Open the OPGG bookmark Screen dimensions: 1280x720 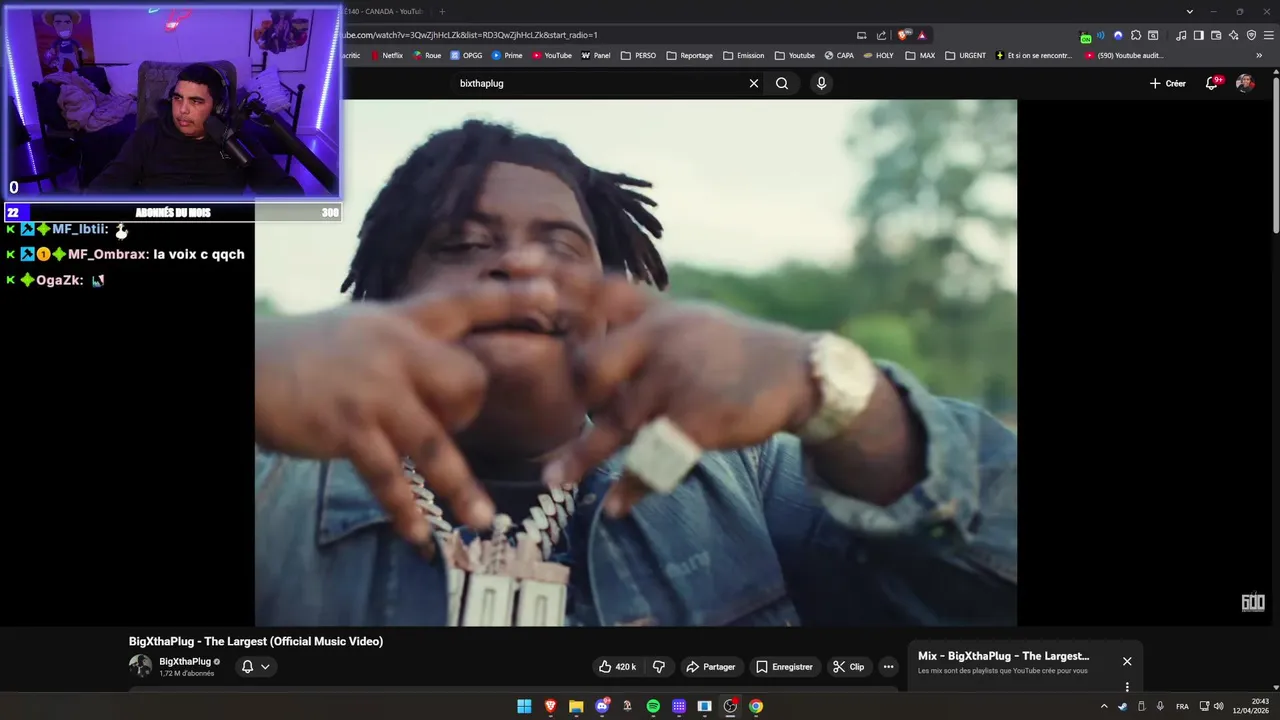pos(466,56)
